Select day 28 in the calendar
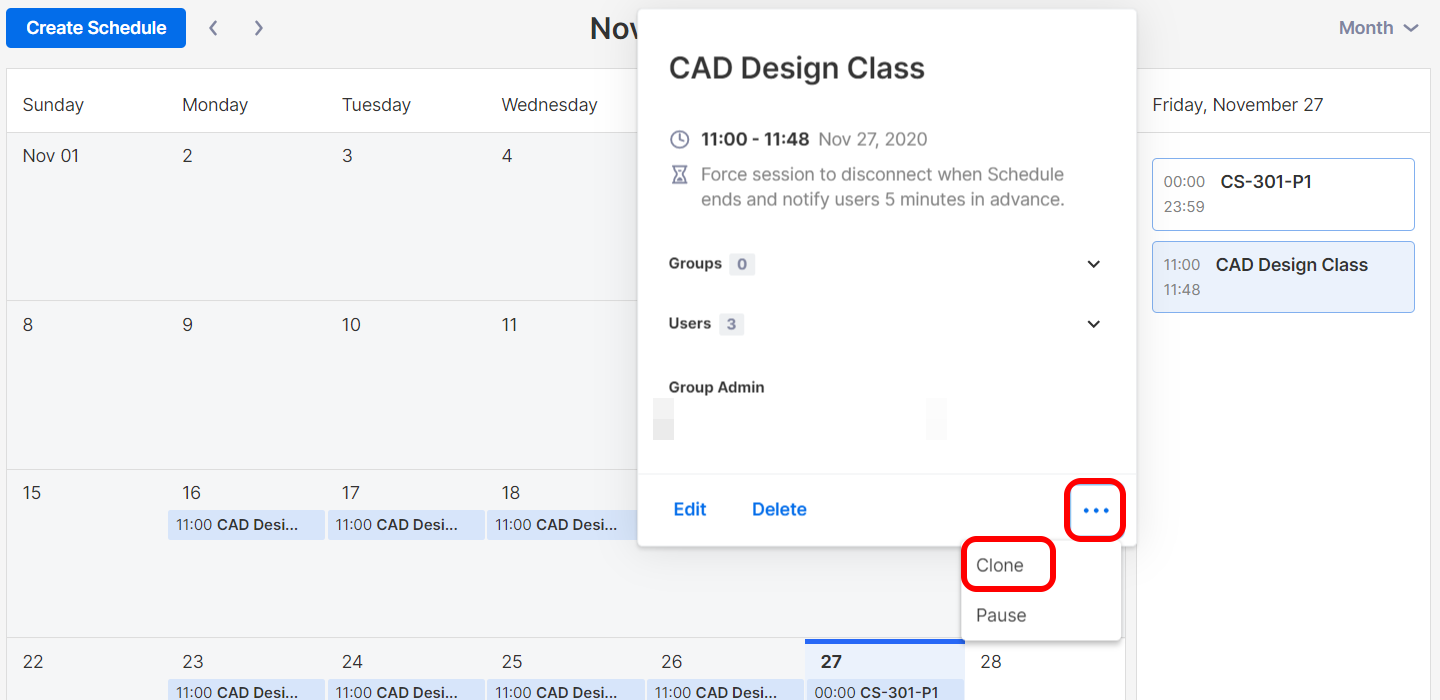 pyautogui.click(x=991, y=662)
